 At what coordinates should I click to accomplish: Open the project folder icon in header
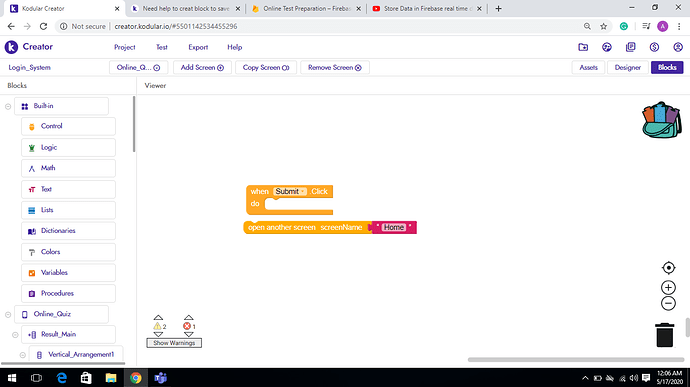(583, 47)
